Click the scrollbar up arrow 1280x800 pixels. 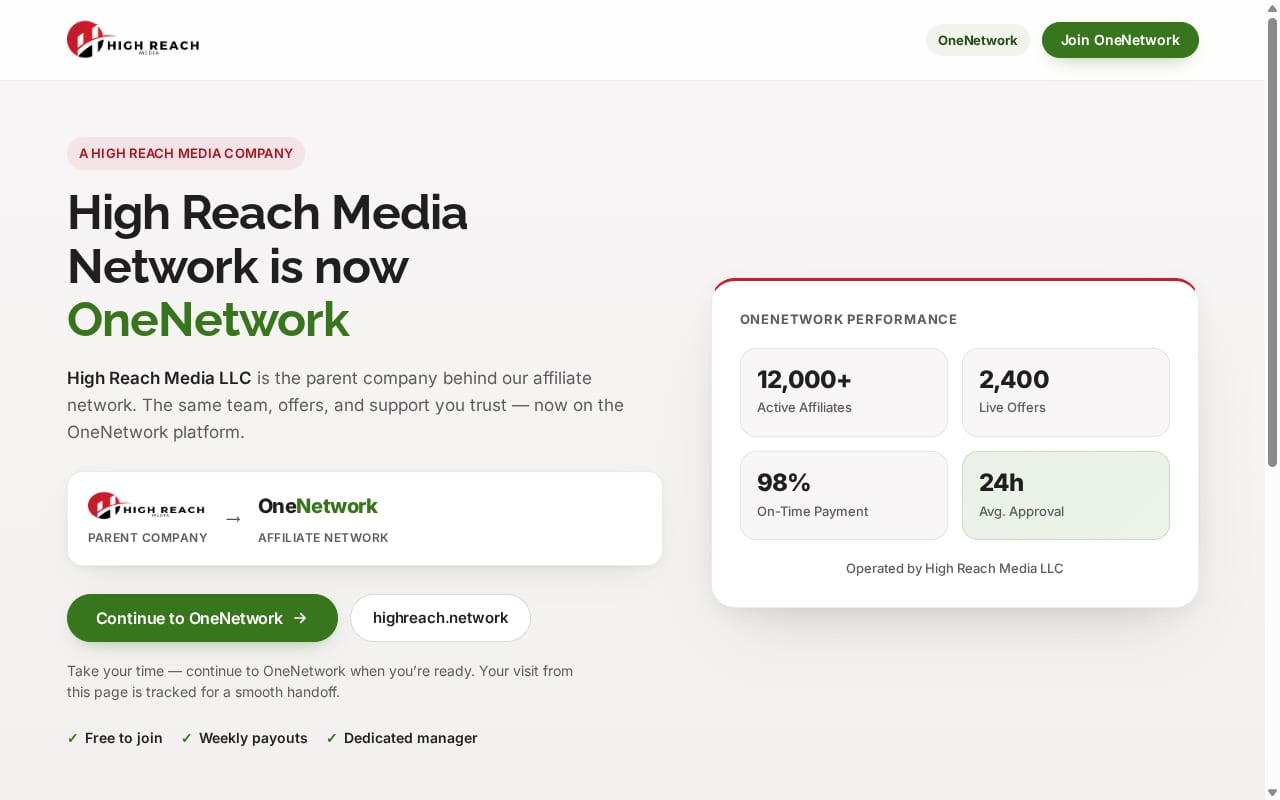tap(1272, 7)
